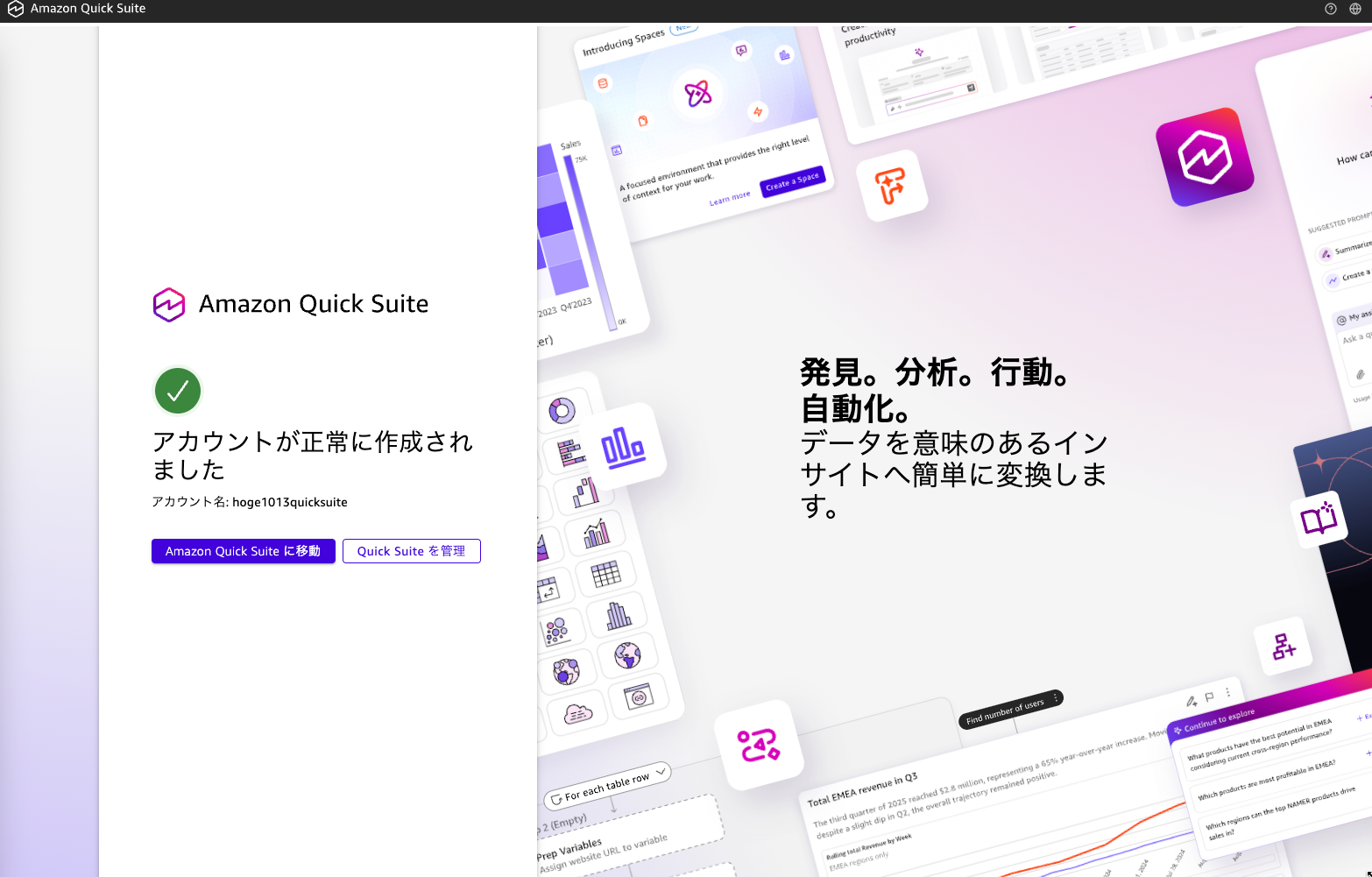Click the Quick Suite を管理 button
The height and width of the screenshot is (877, 1372).
tap(411, 551)
